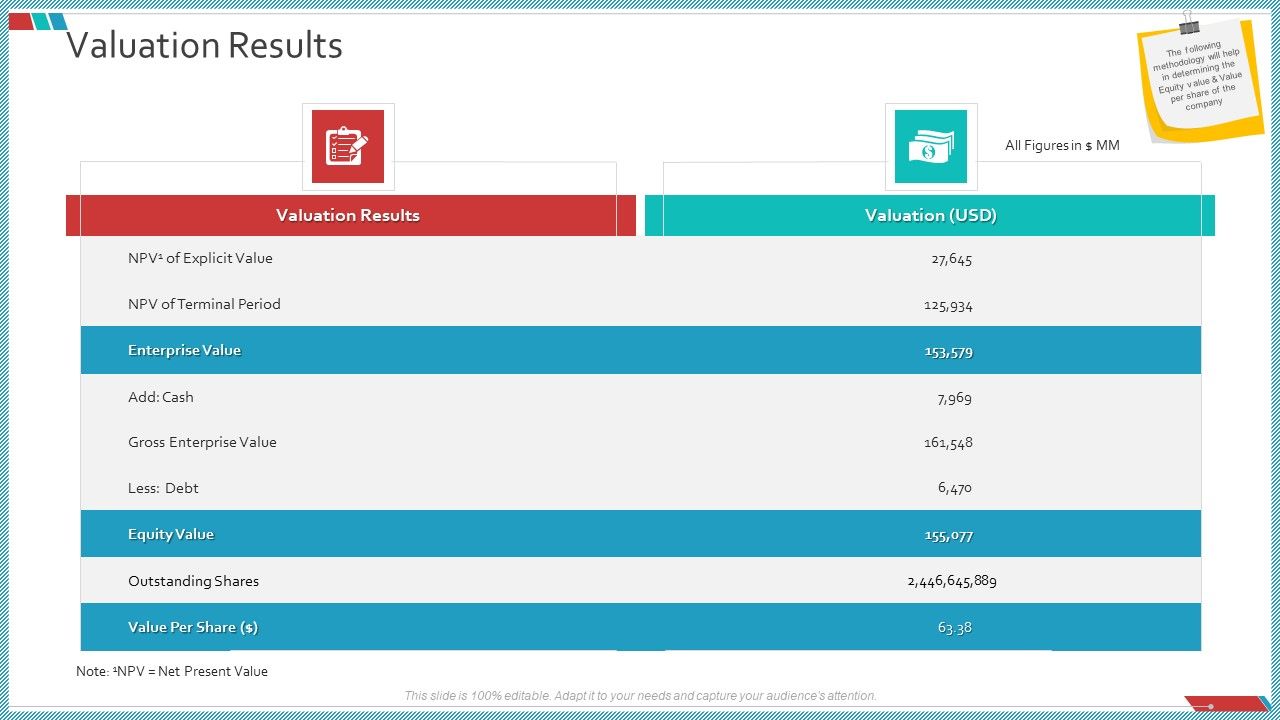Click the red checklist clipboard icon
The width and height of the screenshot is (1280, 720).
348,147
